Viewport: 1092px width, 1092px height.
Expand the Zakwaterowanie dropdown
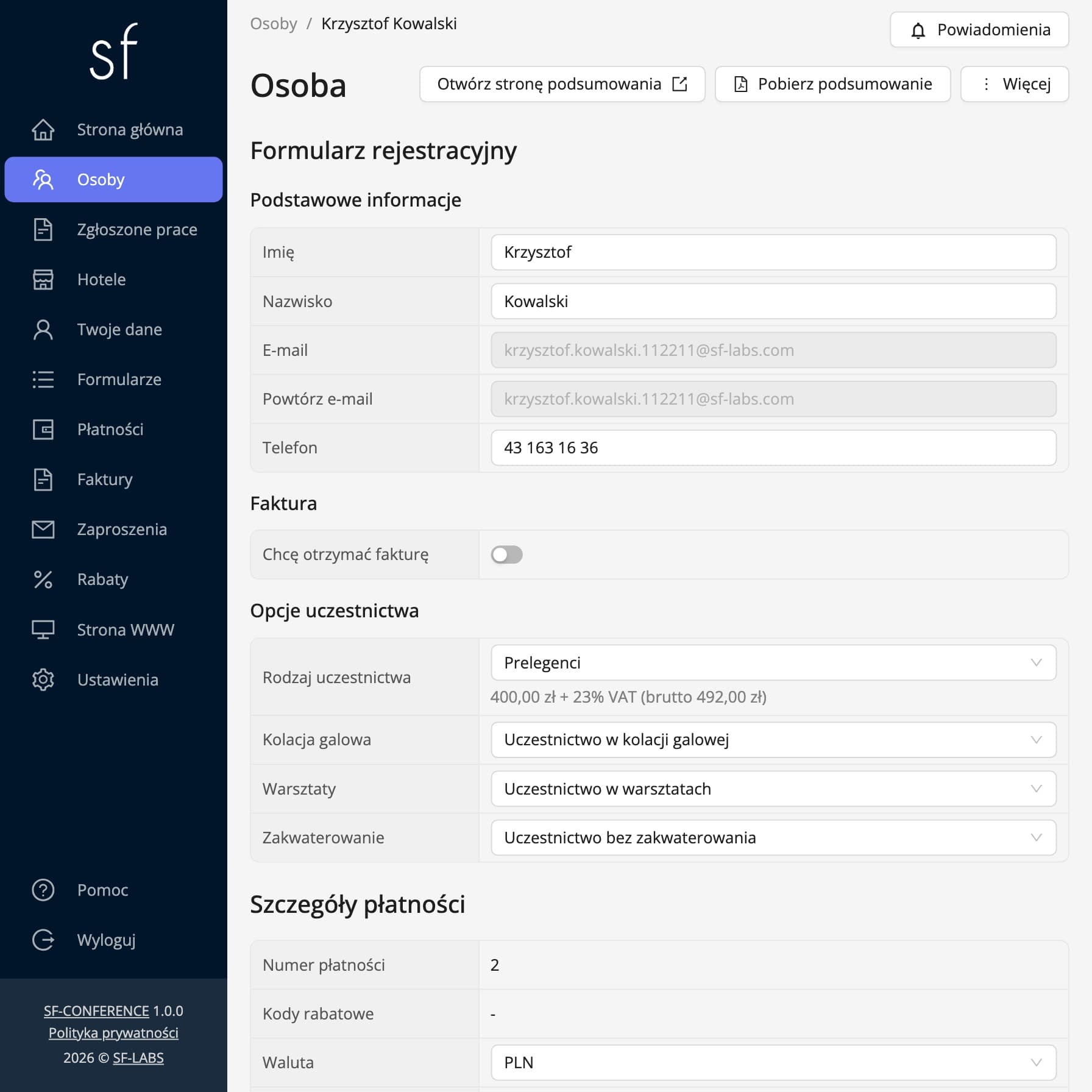point(773,838)
